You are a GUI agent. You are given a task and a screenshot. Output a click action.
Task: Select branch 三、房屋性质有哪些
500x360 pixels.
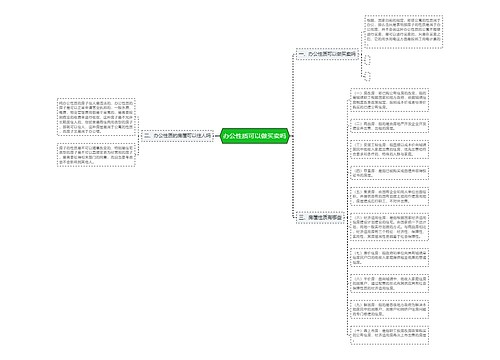320,217
